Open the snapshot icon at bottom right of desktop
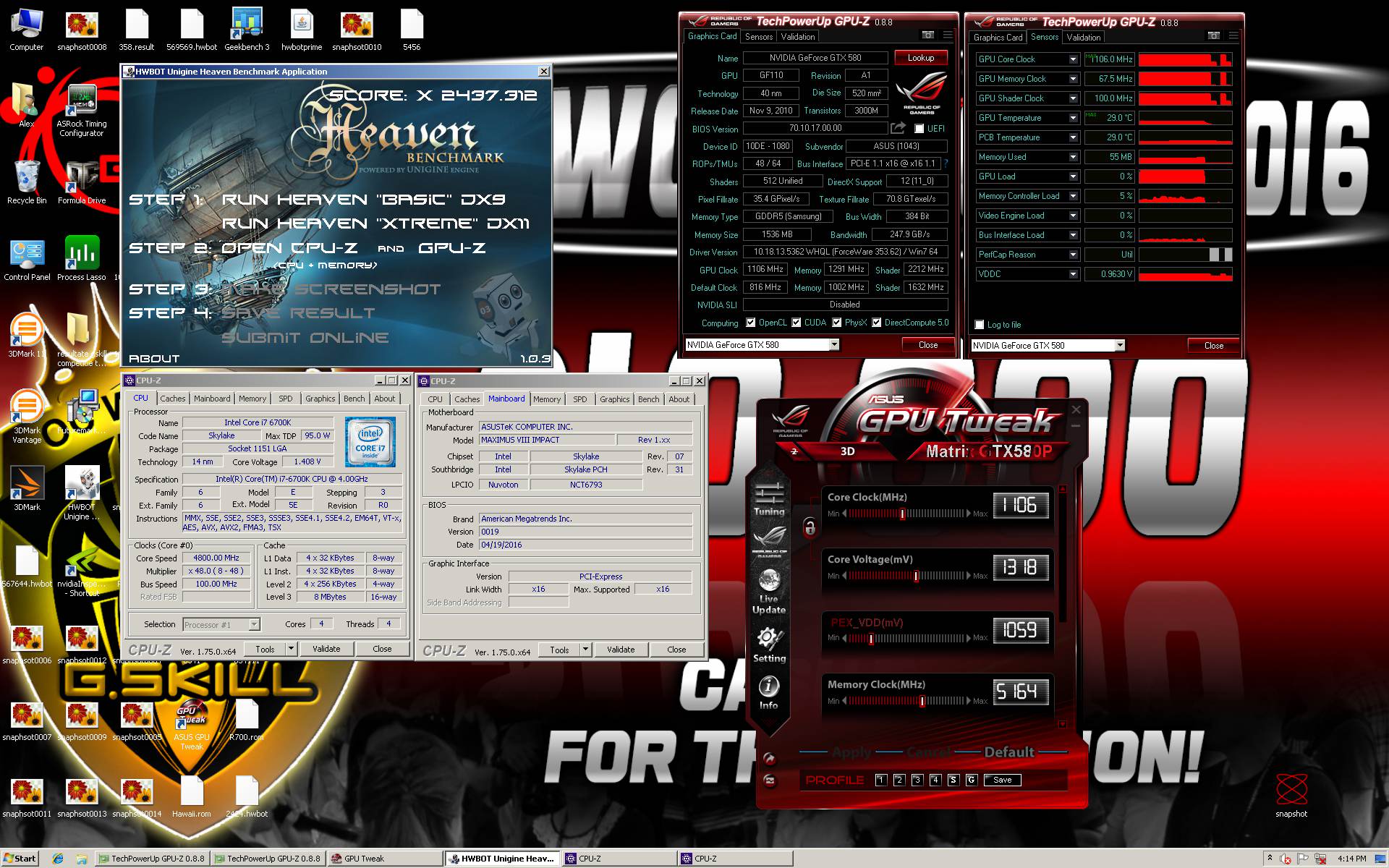 (x=1291, y=795)
